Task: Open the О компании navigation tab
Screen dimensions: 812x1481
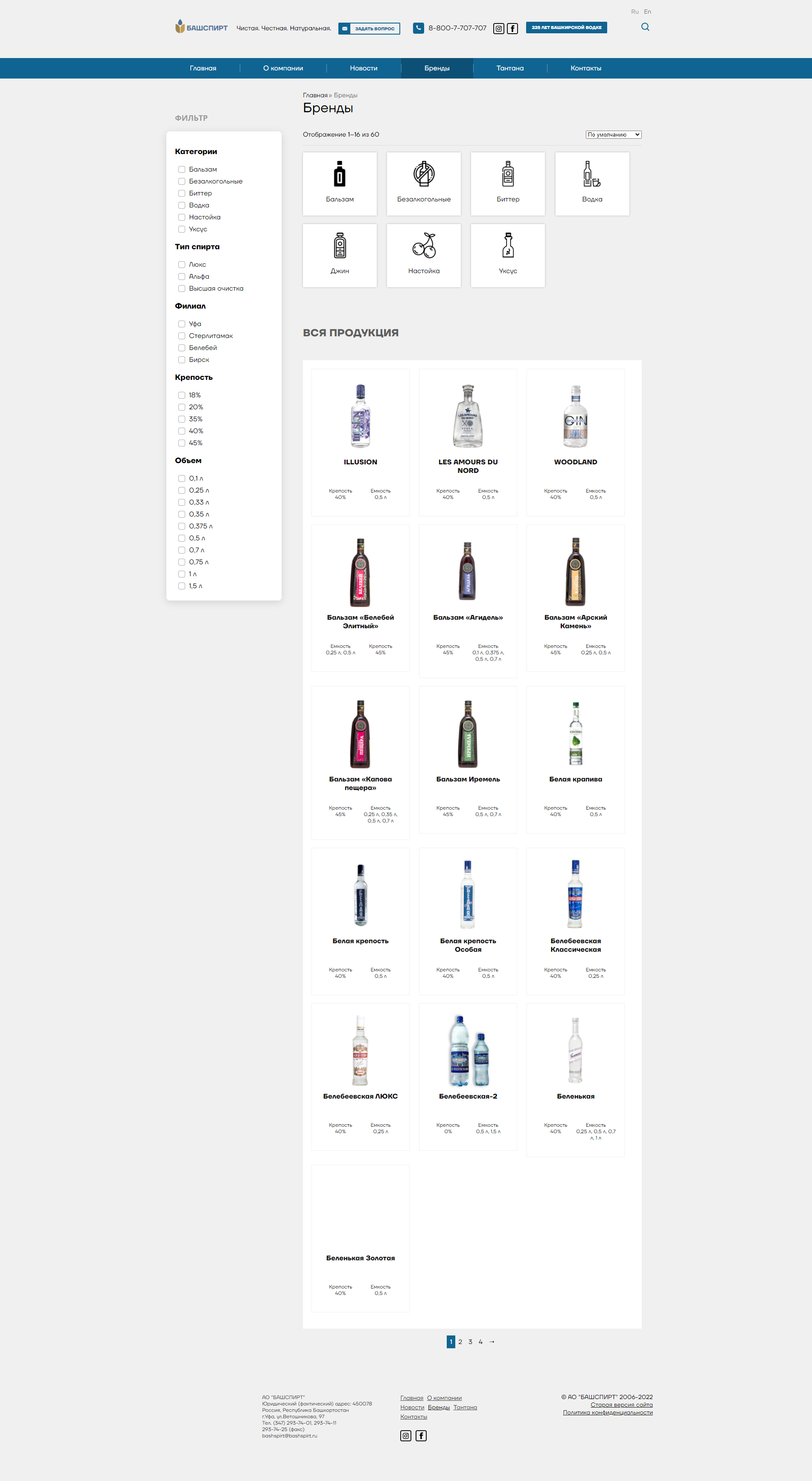Action: (x=283, y=68)
